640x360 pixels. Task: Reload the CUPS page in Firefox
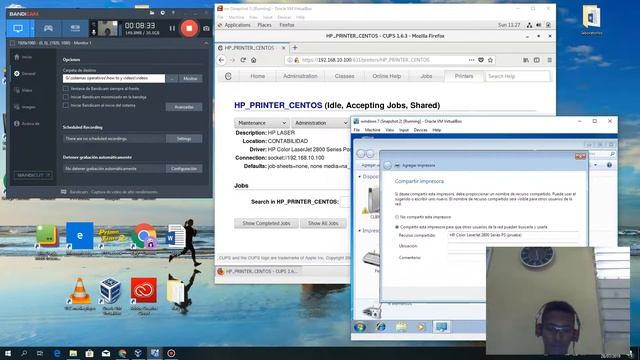(x=243, y=60)
